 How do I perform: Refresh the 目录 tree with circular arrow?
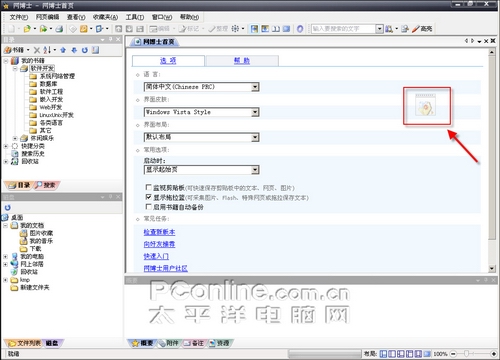(85, 50)
